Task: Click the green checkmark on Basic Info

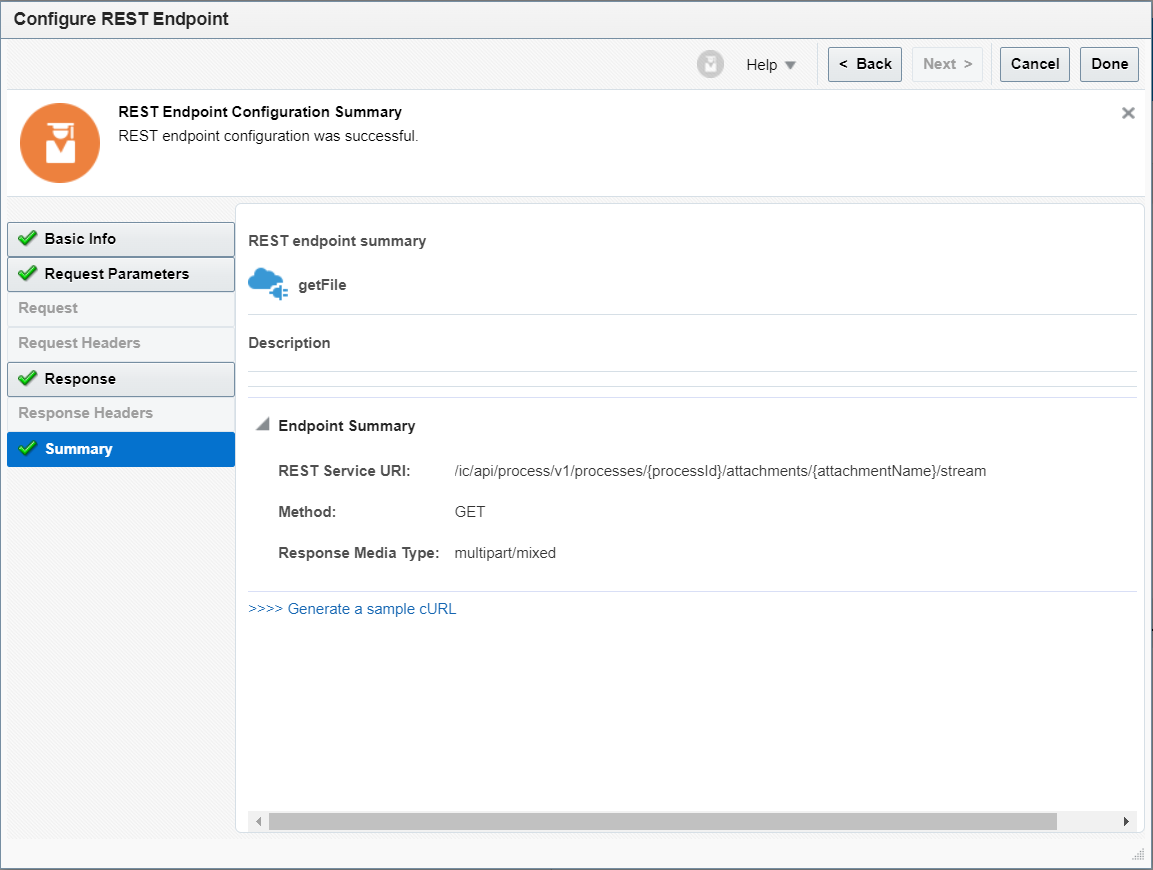Action: point(29,239)
